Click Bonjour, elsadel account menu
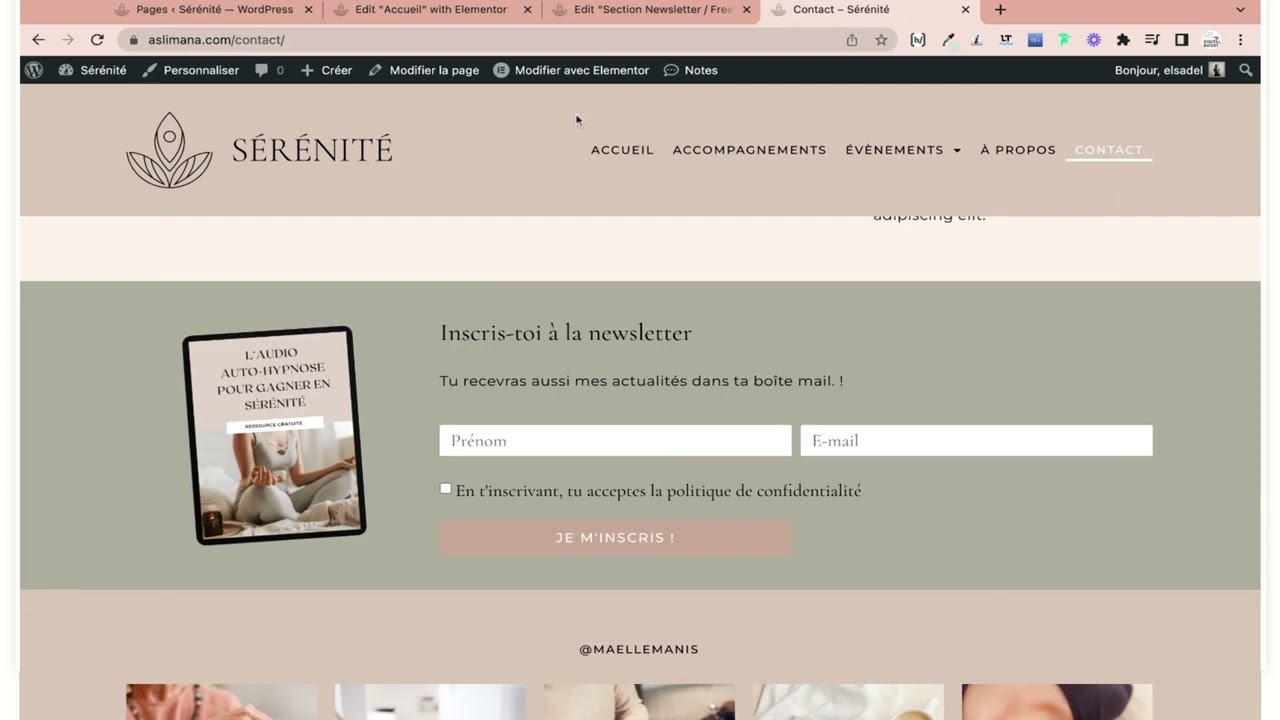 [x=1169, y=70]
